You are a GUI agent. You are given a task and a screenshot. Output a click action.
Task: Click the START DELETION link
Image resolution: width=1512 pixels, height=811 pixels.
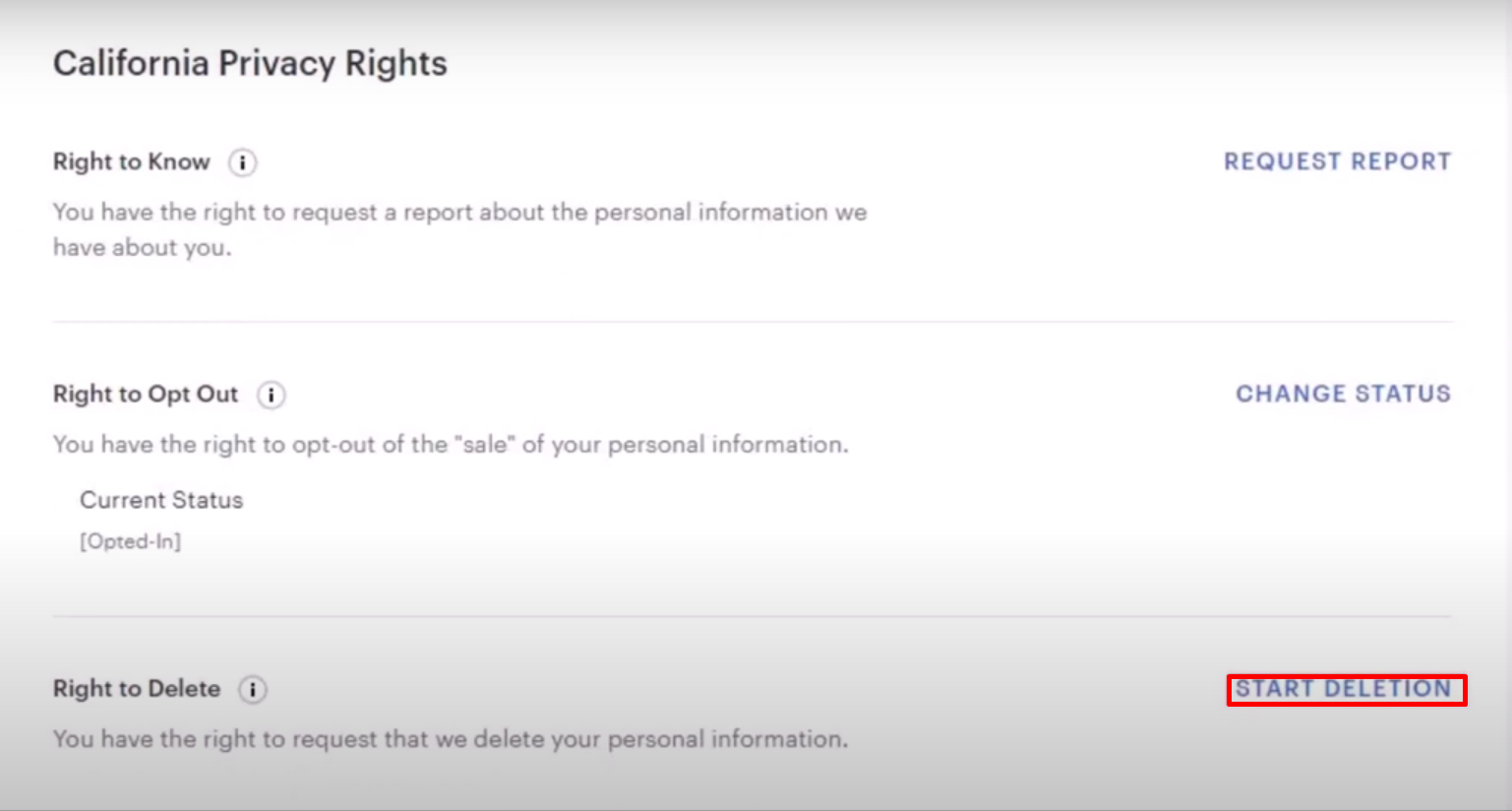click(x=1343, y=689)
